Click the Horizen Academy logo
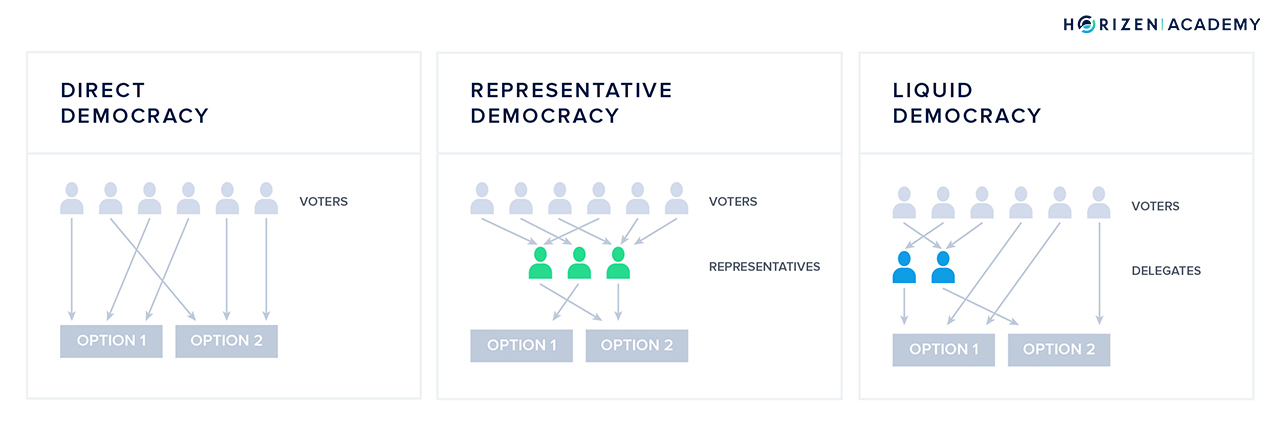1280x424 pixels. [x=1162, y=25]
